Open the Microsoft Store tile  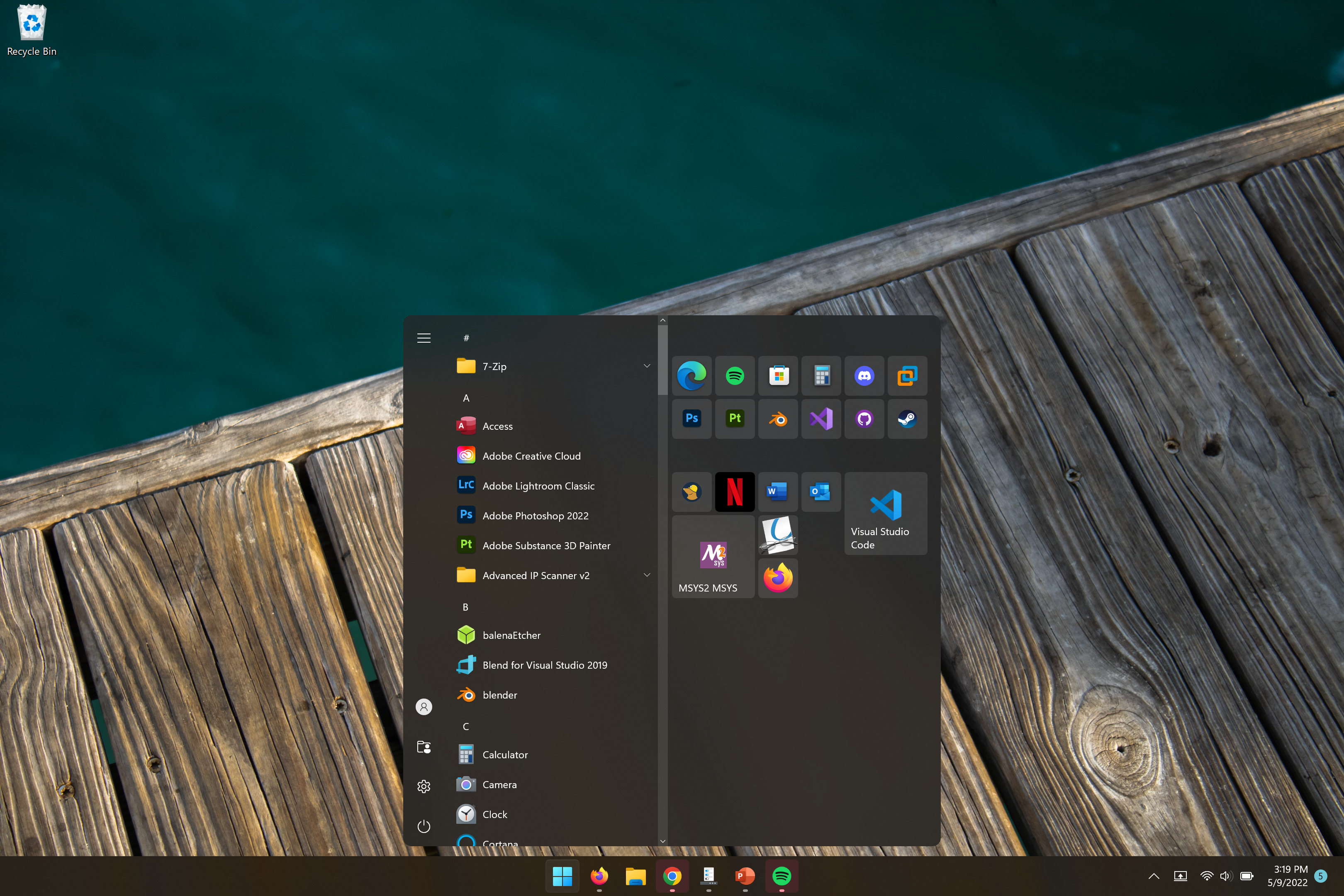[778, 376]
